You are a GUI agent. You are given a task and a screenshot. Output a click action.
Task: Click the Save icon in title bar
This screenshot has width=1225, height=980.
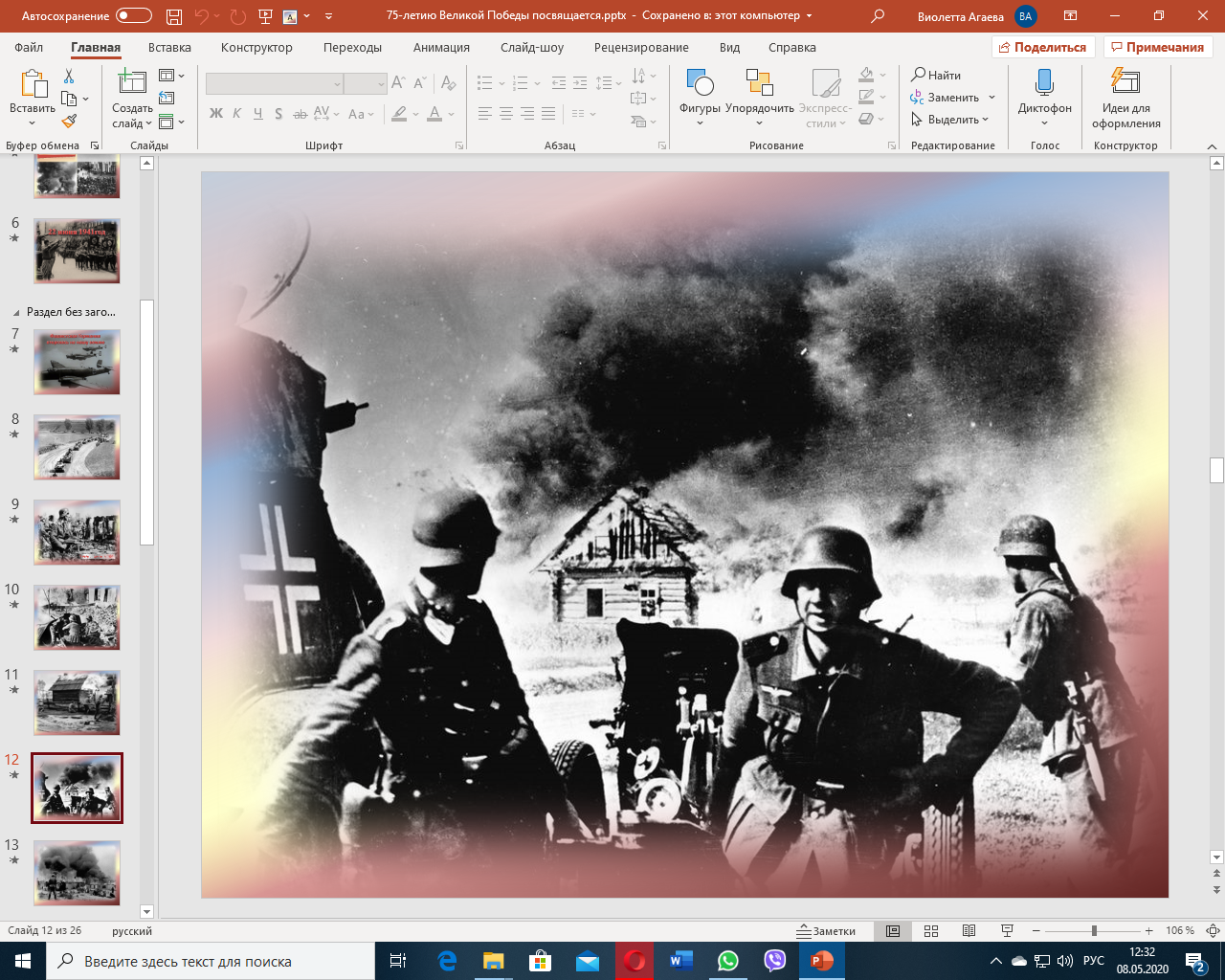(173, 16)
